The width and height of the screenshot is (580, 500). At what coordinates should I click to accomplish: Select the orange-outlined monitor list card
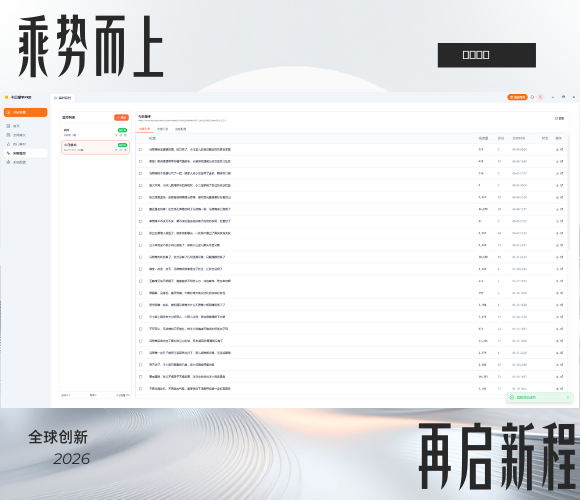click(x=95, y=147)
